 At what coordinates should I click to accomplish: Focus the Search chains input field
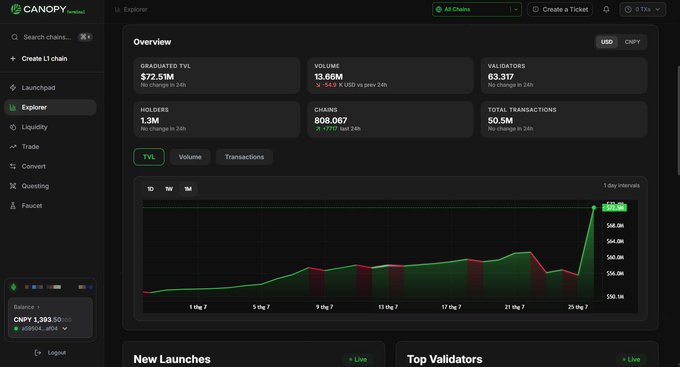(51, 37)
